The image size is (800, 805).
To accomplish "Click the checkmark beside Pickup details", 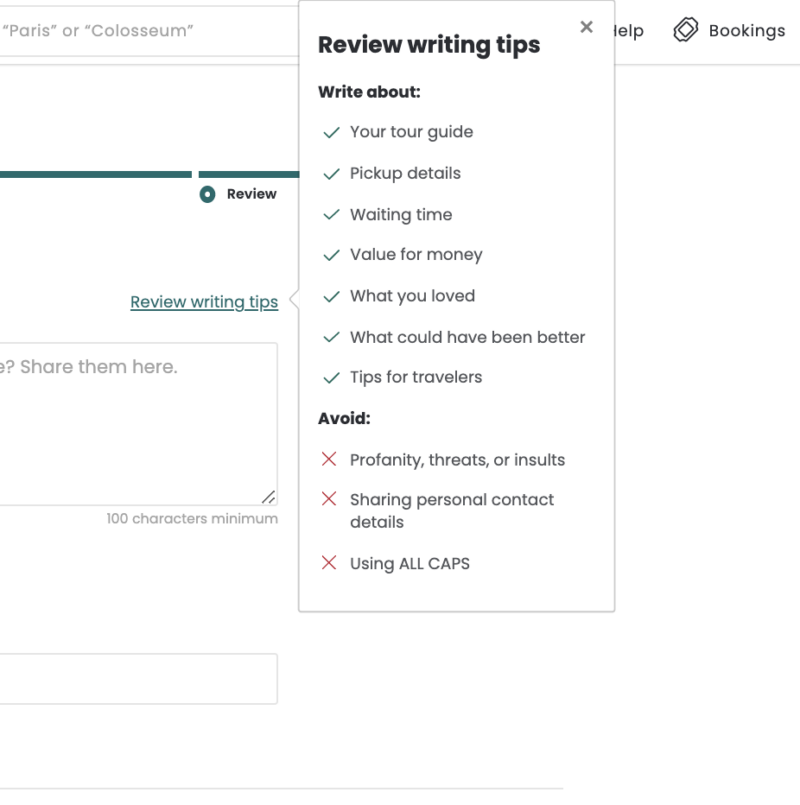I will pyautogui.click(x=331, y=173).
